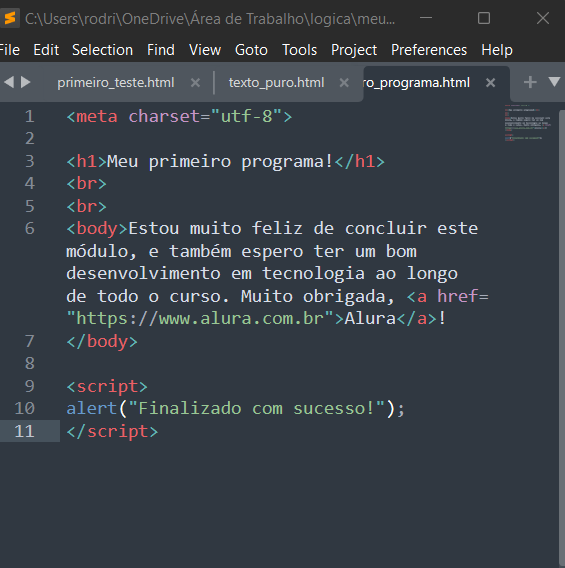Screen dimensions: 565x568
Task: Open the Preferences menu
Action: [429, 50]
